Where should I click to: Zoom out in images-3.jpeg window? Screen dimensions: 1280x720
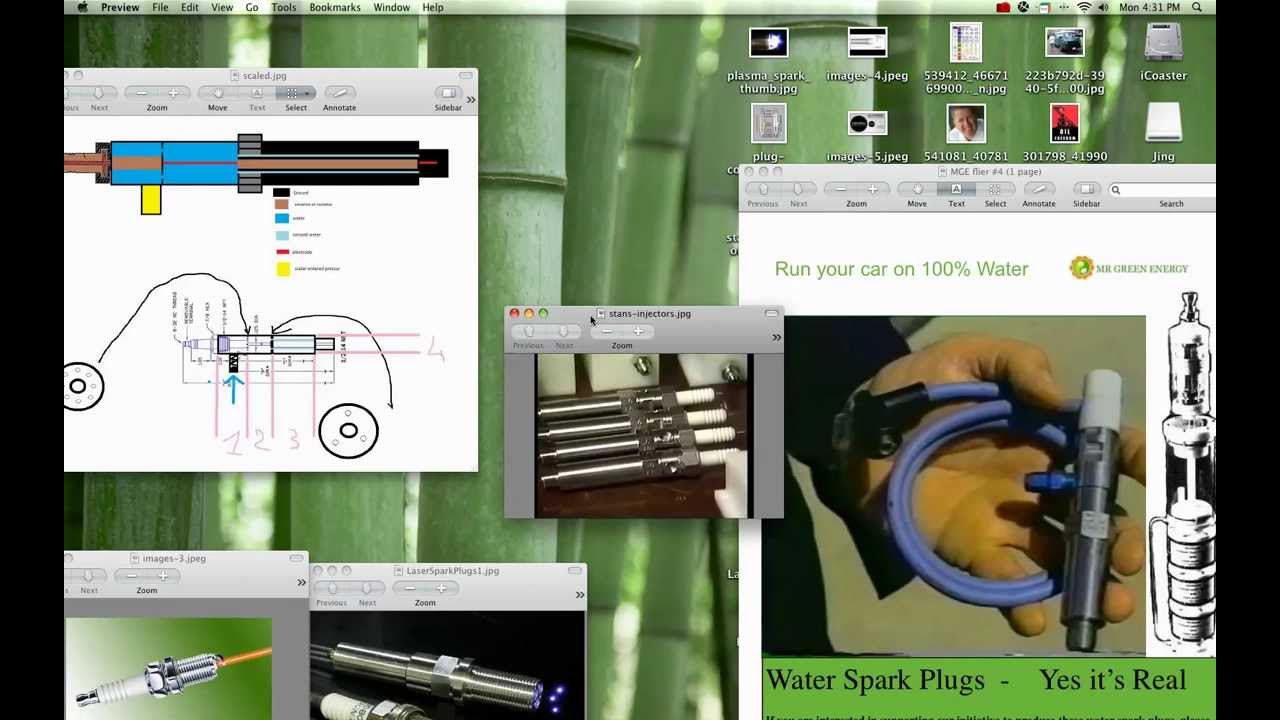pyautogui.click(x=131, y=576)
